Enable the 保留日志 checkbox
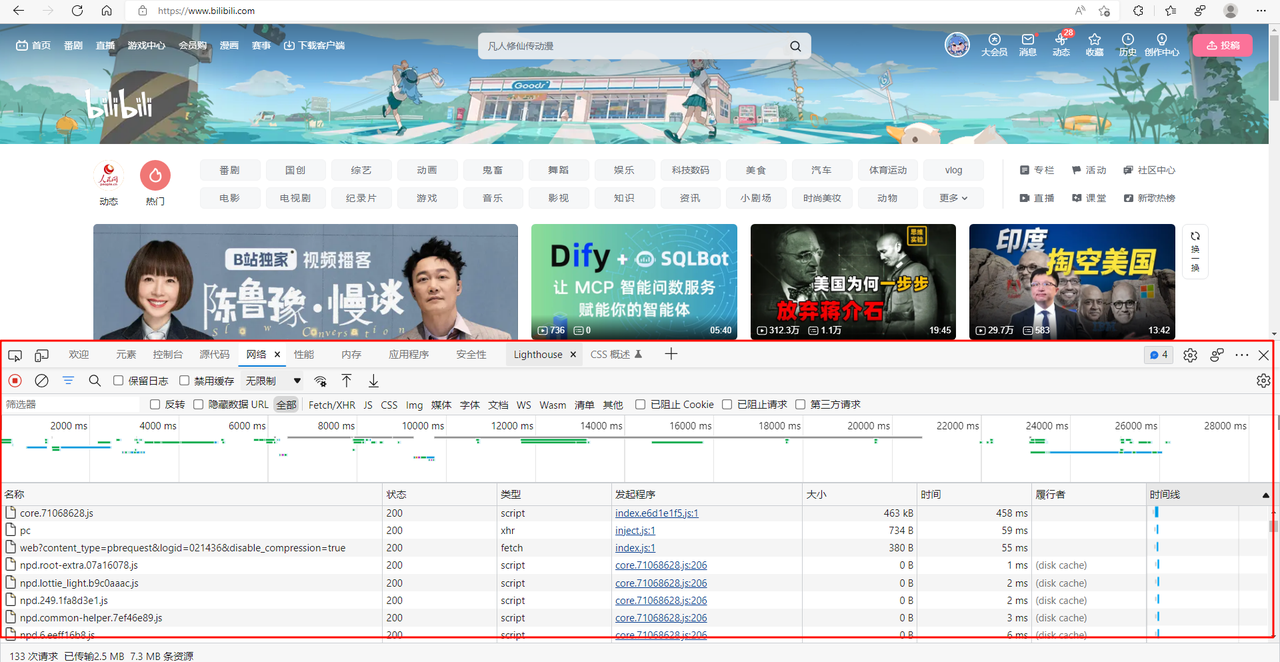The width and height of the screenshot is (1280, 662). pyautogui.click(x=119, y=381)
